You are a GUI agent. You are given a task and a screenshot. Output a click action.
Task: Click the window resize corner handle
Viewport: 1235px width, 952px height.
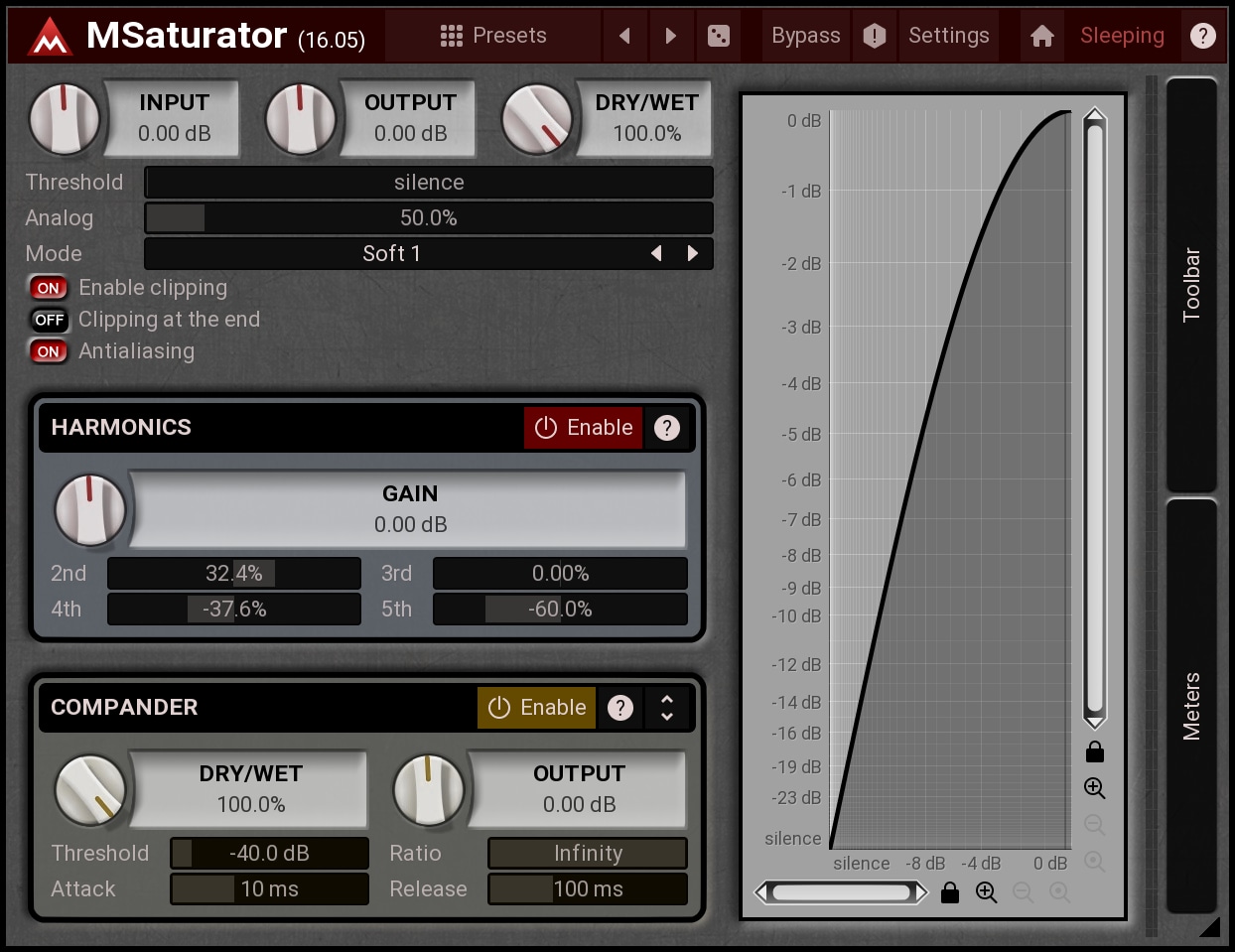pos(1209,927)
